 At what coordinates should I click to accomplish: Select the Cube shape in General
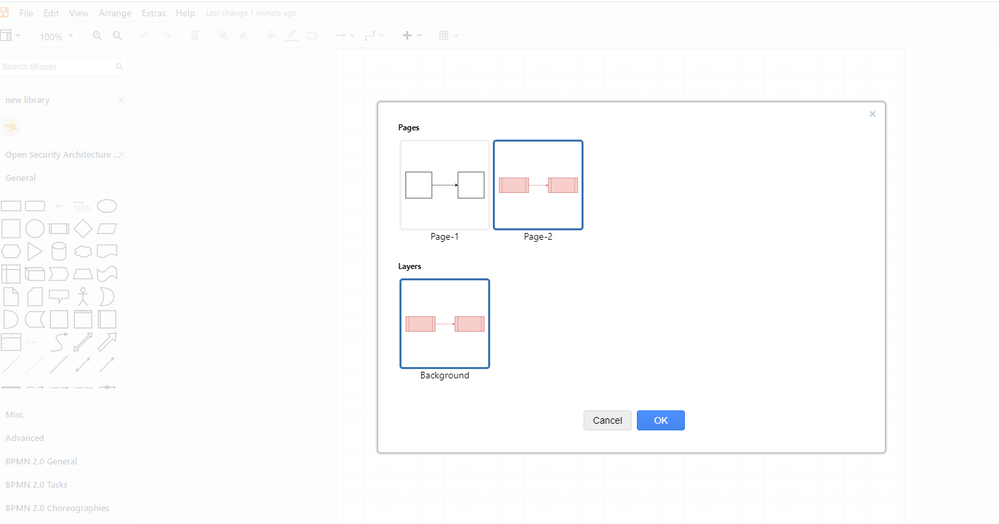(x=34, y=274)
